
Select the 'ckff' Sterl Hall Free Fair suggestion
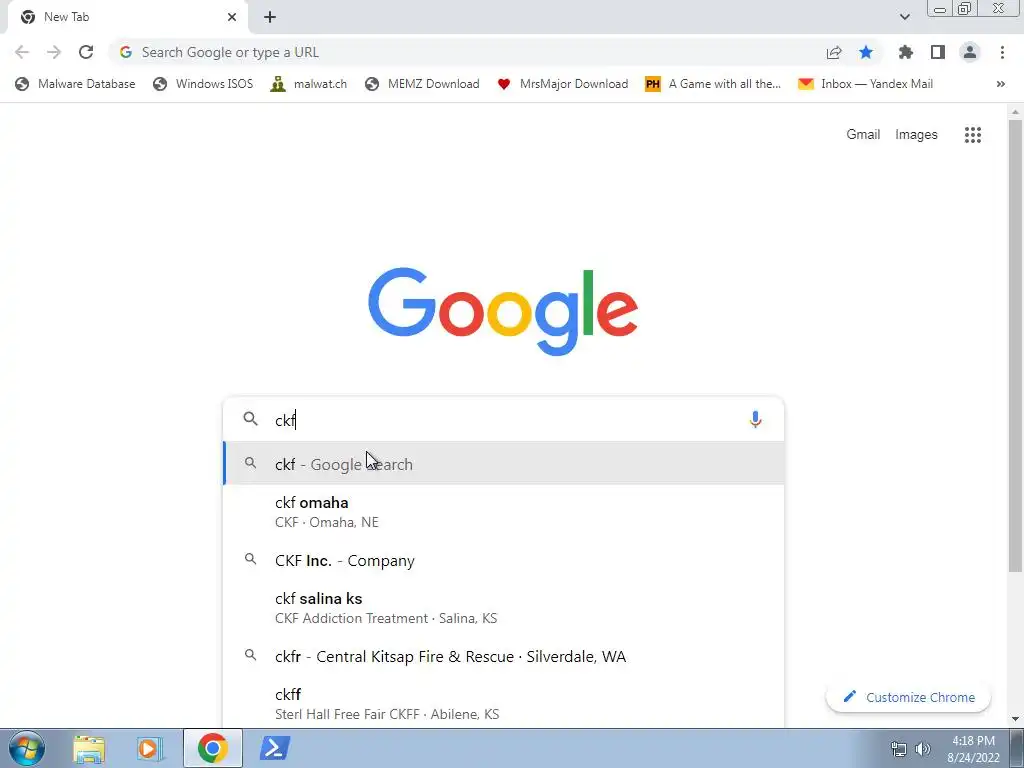pos(504,704)
